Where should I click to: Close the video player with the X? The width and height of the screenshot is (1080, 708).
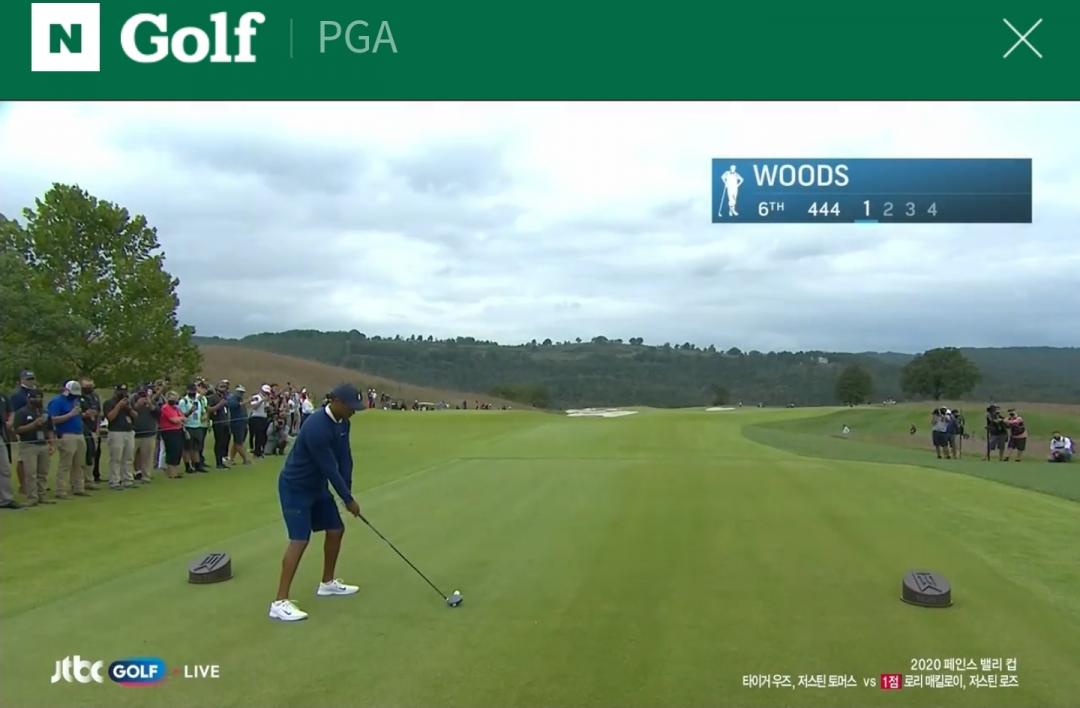[x=1022, y=38]
